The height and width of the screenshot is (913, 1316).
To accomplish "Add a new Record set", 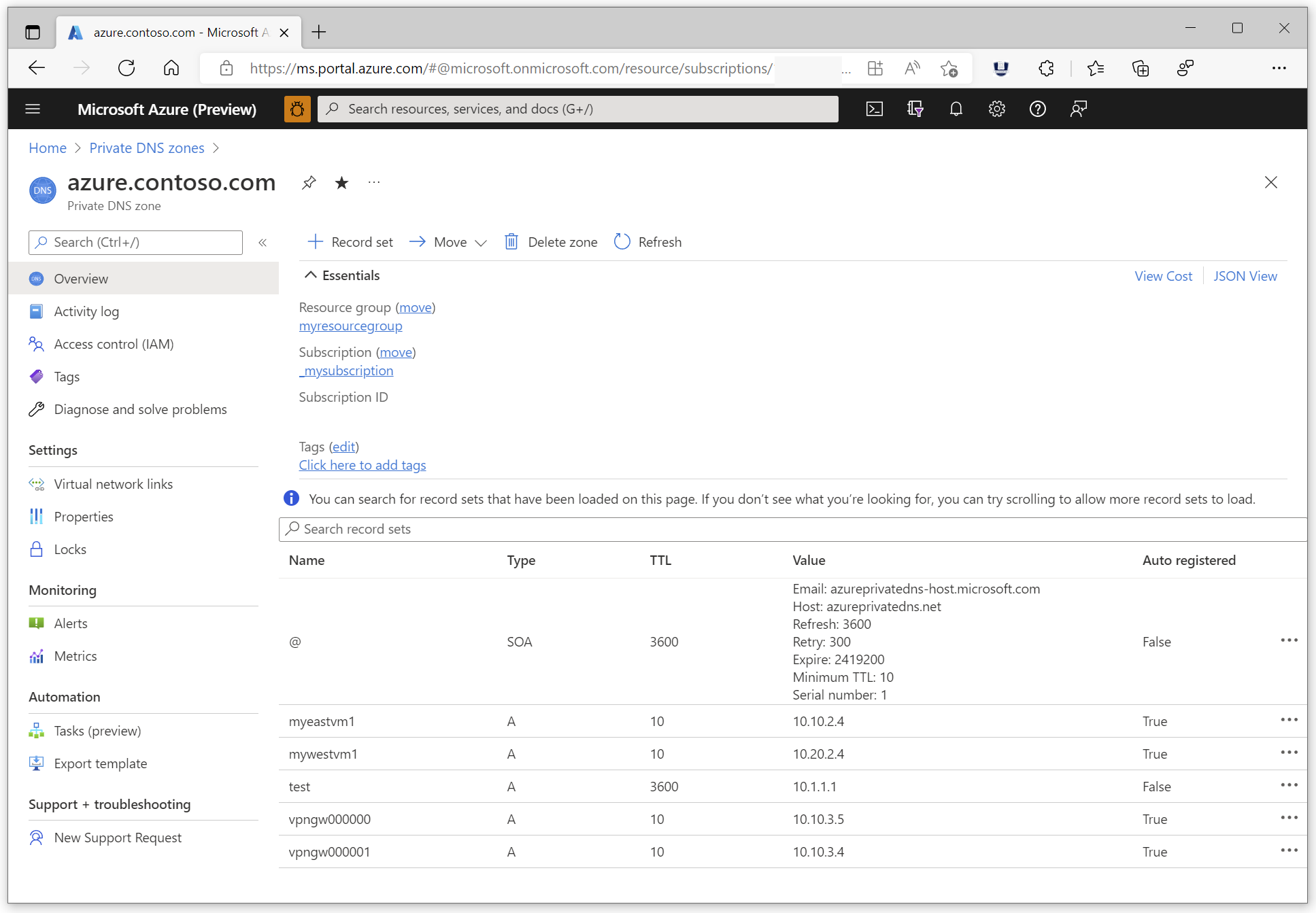I will (350, 242).
